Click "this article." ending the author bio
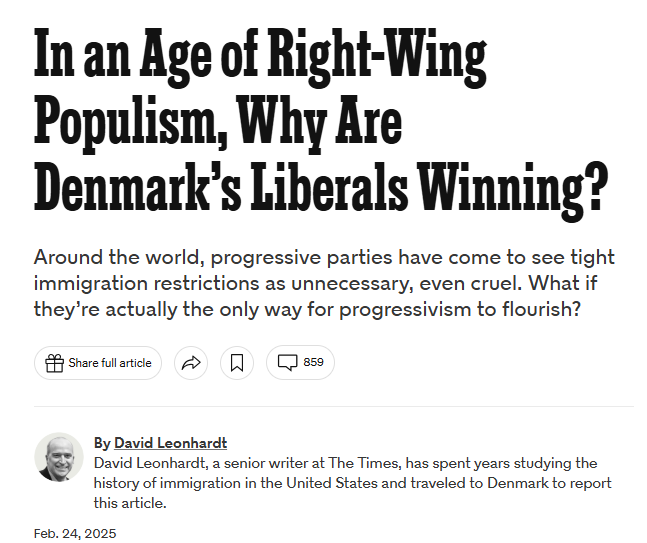 [130, 503]
